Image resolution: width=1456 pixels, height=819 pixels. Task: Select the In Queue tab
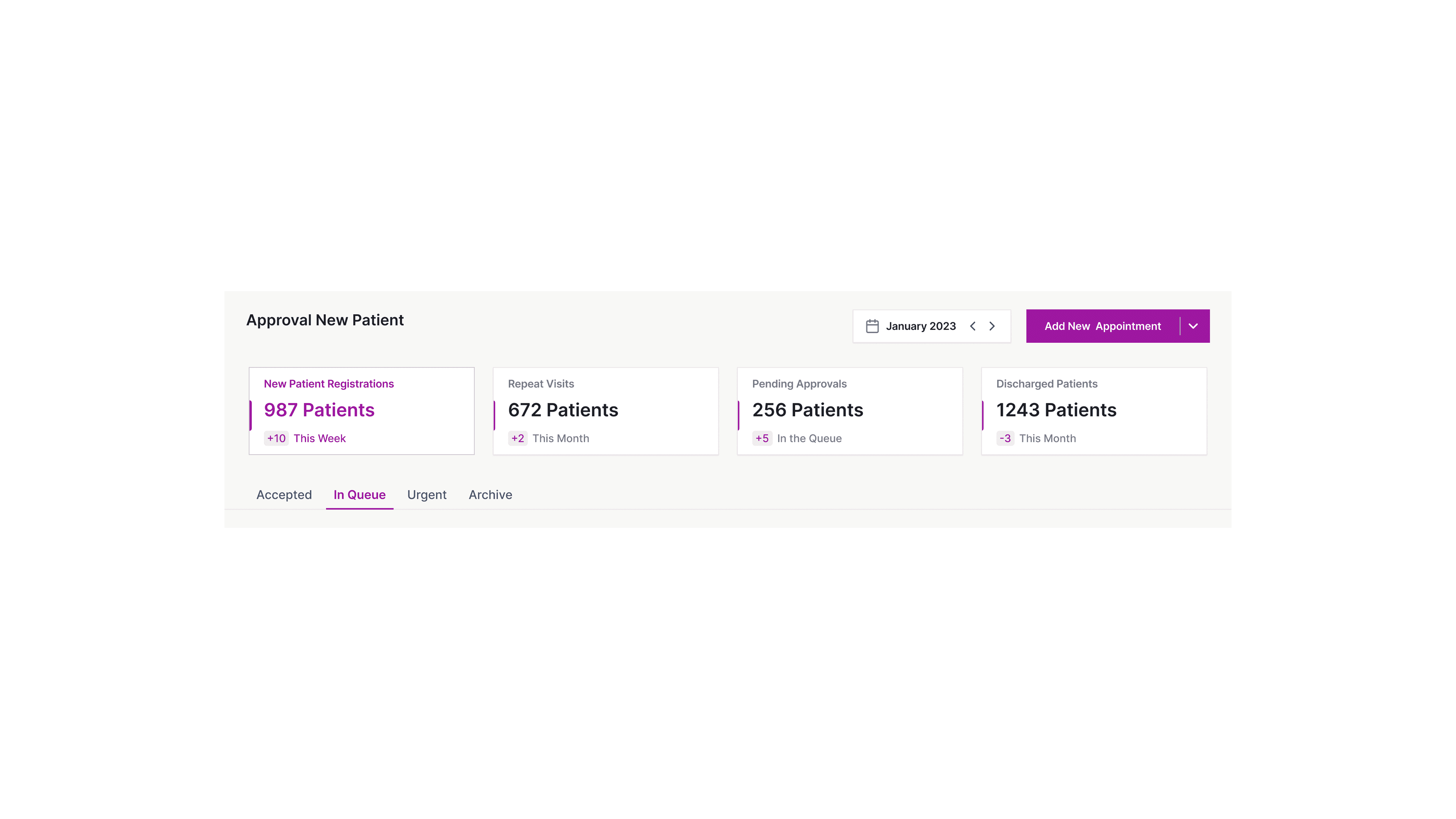359,494
